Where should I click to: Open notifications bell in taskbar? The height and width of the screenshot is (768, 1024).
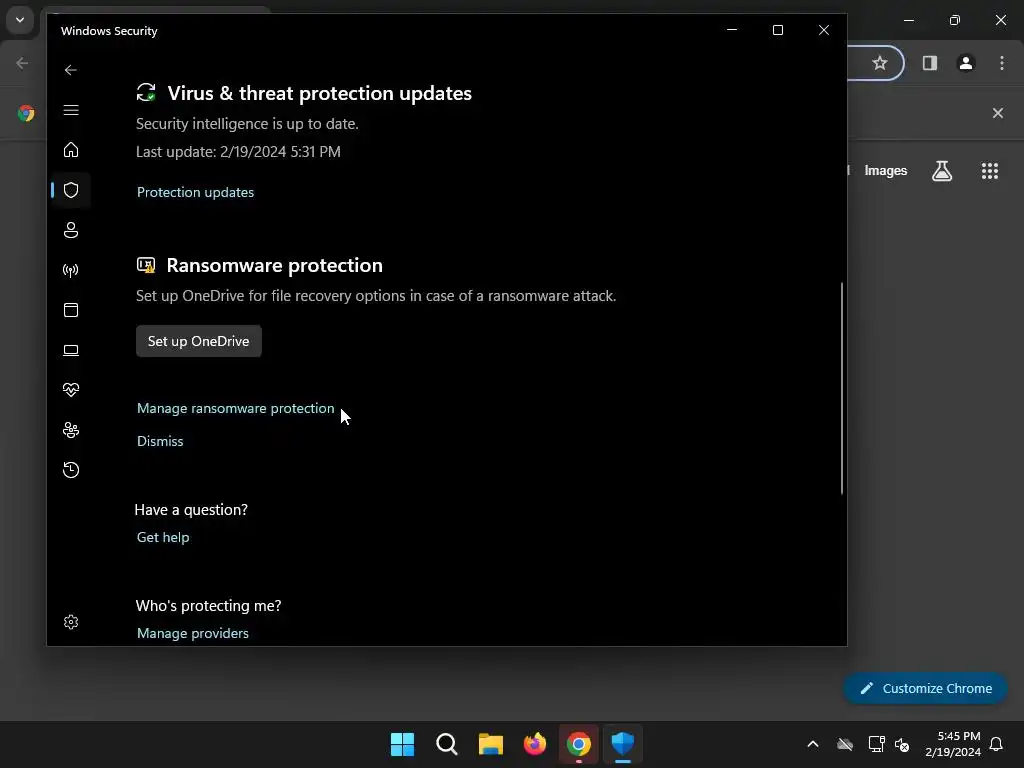pos(997,744)
